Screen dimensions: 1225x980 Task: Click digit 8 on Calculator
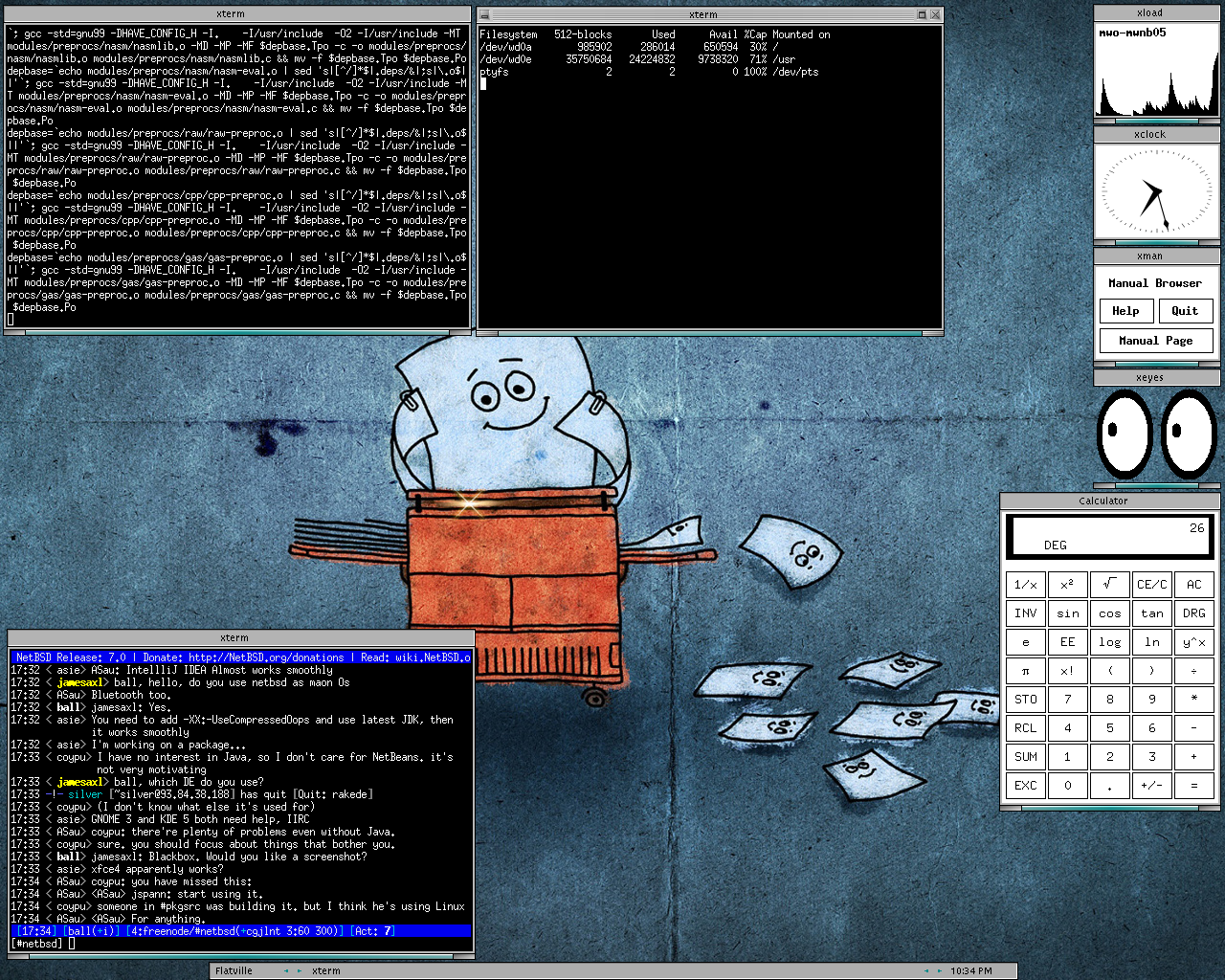pos(1109,699)
